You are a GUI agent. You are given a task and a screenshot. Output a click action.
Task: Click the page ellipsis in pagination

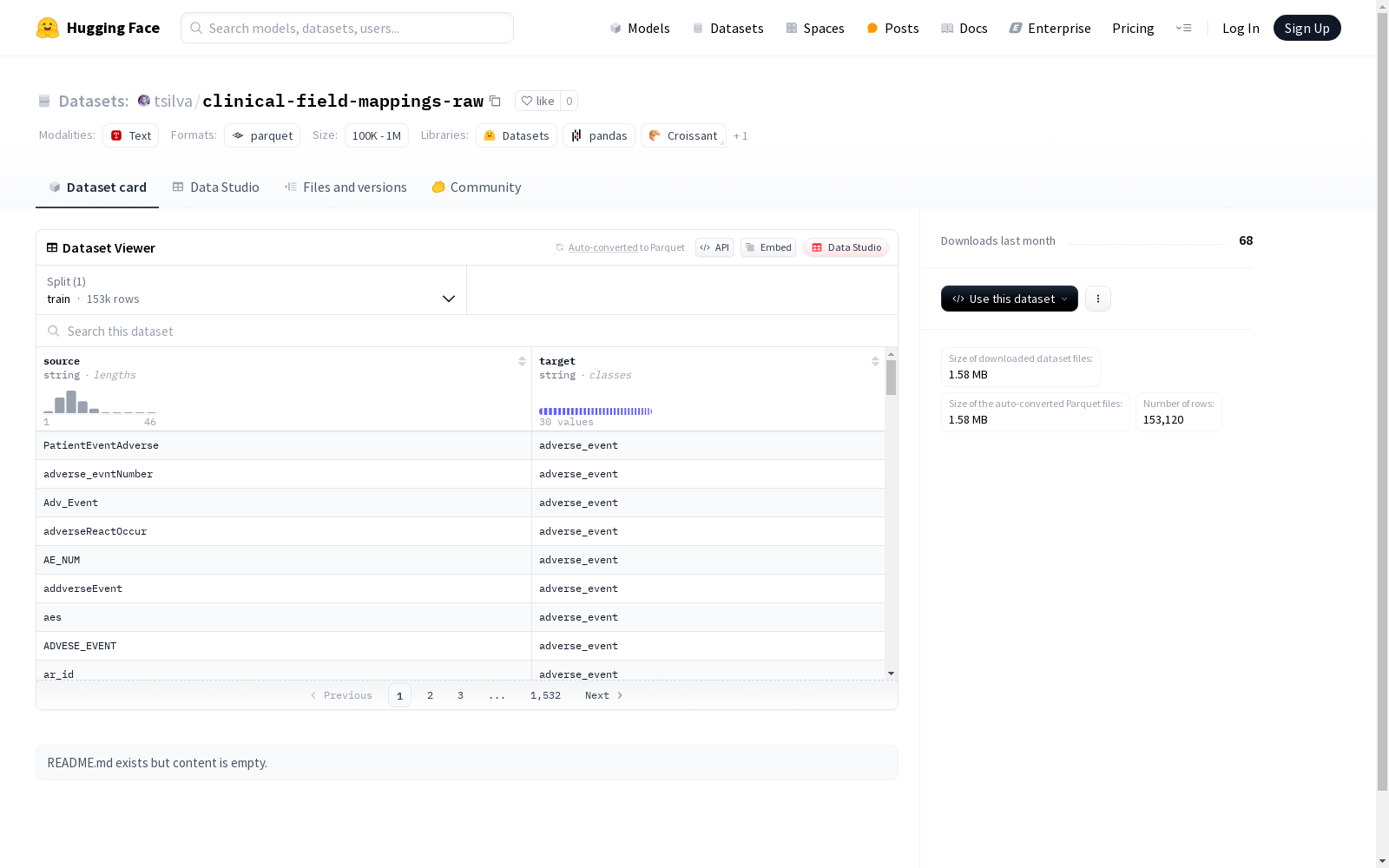(x=497, y=695)
